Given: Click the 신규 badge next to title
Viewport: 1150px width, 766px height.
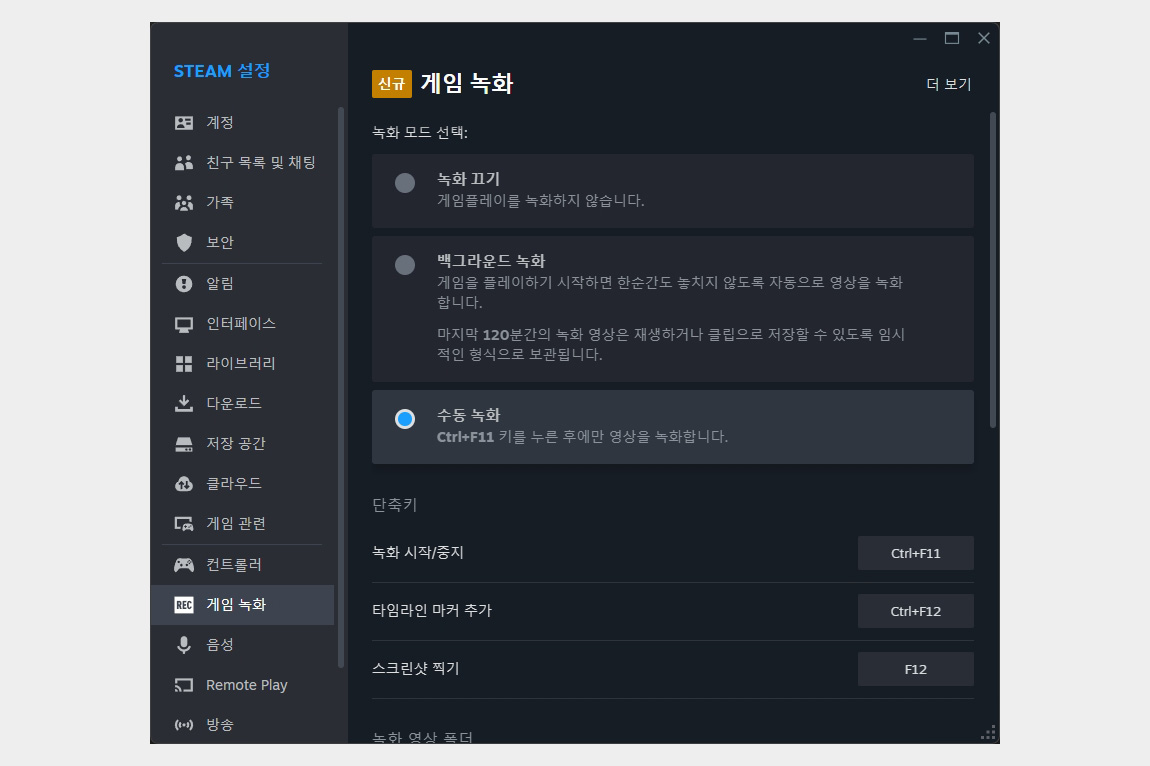Looking at the screenshot, I should [x=392, y=84].
